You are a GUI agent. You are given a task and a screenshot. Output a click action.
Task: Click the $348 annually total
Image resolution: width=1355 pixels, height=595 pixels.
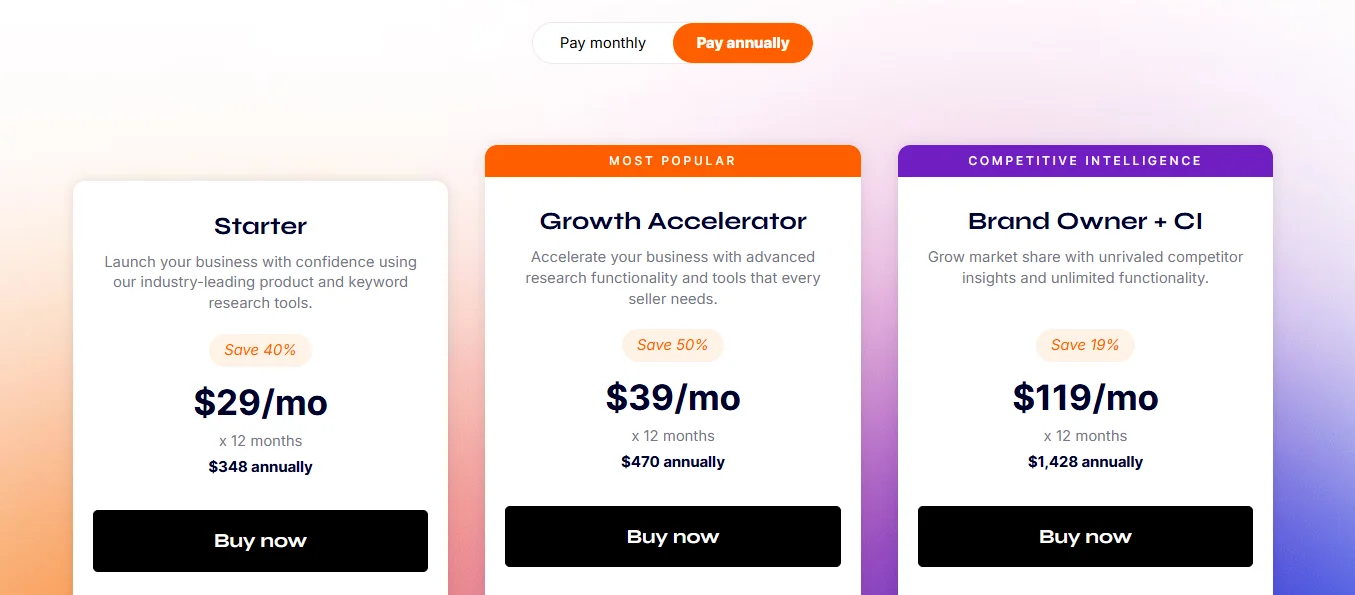click(x=260, y=467)
